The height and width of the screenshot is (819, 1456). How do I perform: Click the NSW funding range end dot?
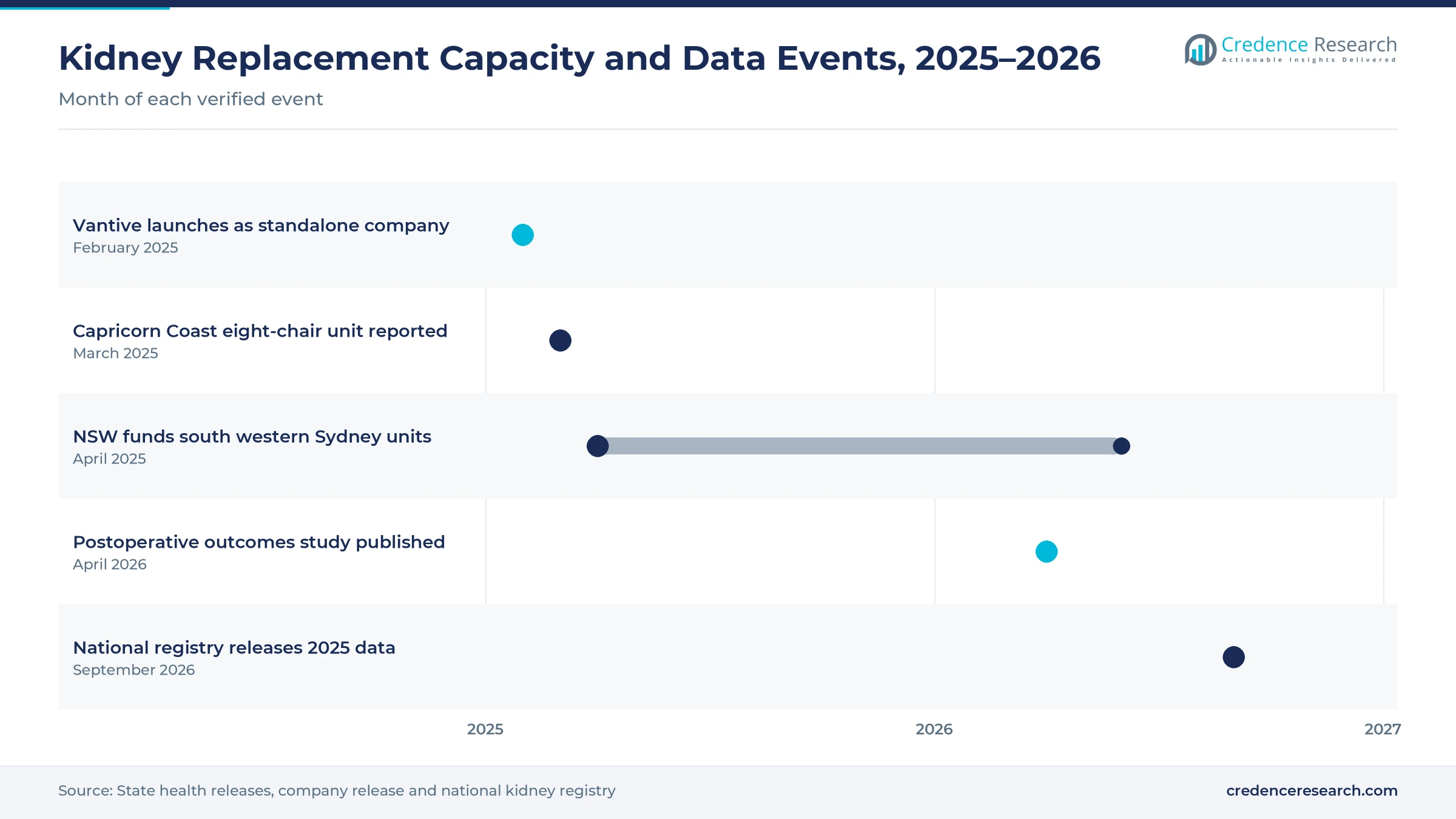click(1121, 446)
